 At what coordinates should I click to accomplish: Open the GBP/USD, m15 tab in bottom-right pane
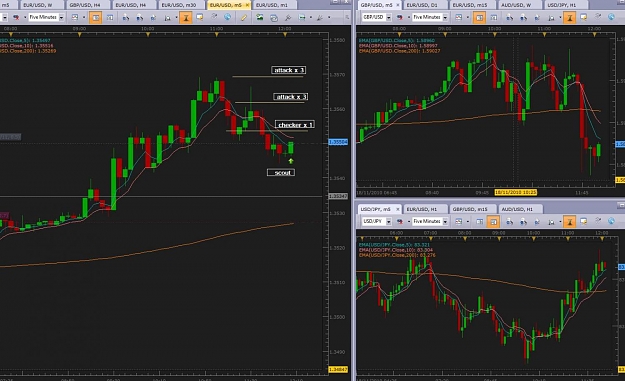click(473, 209)
